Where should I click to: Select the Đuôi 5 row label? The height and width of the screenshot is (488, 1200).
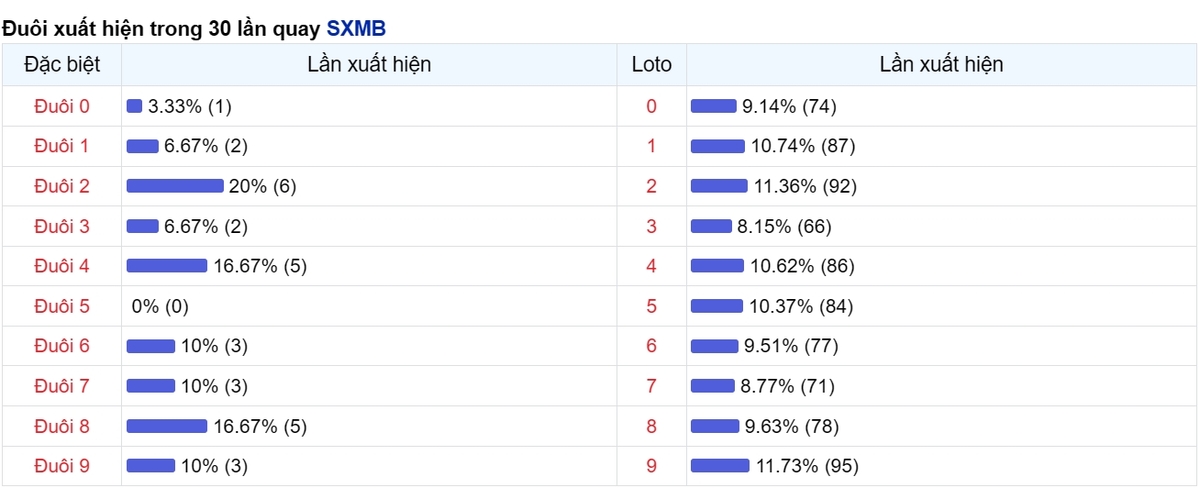point(62,306)
